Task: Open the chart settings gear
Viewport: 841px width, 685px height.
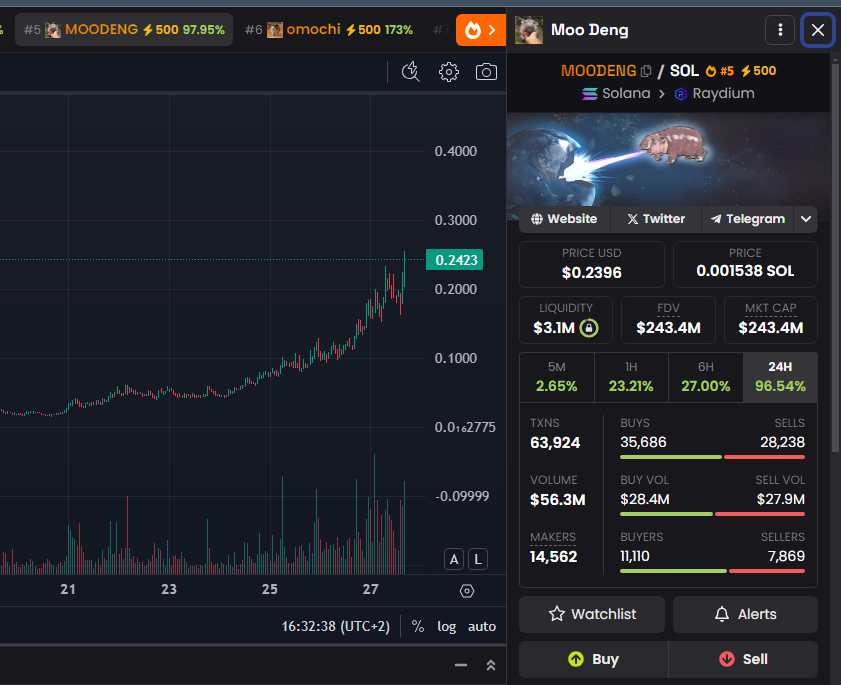Action: 448,72
